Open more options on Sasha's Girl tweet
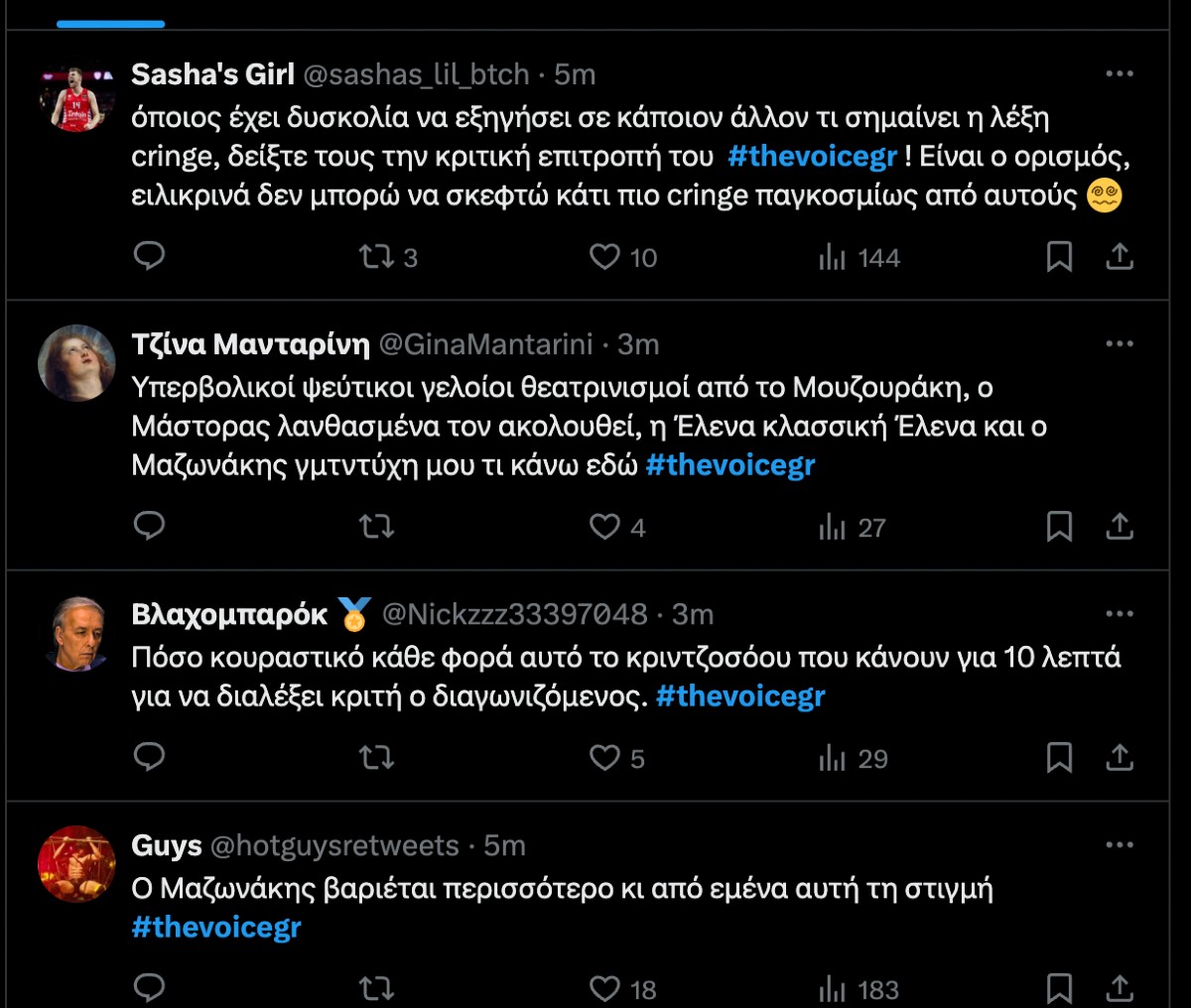This screenshot has width=1191, height=1008. (1121, 72)
